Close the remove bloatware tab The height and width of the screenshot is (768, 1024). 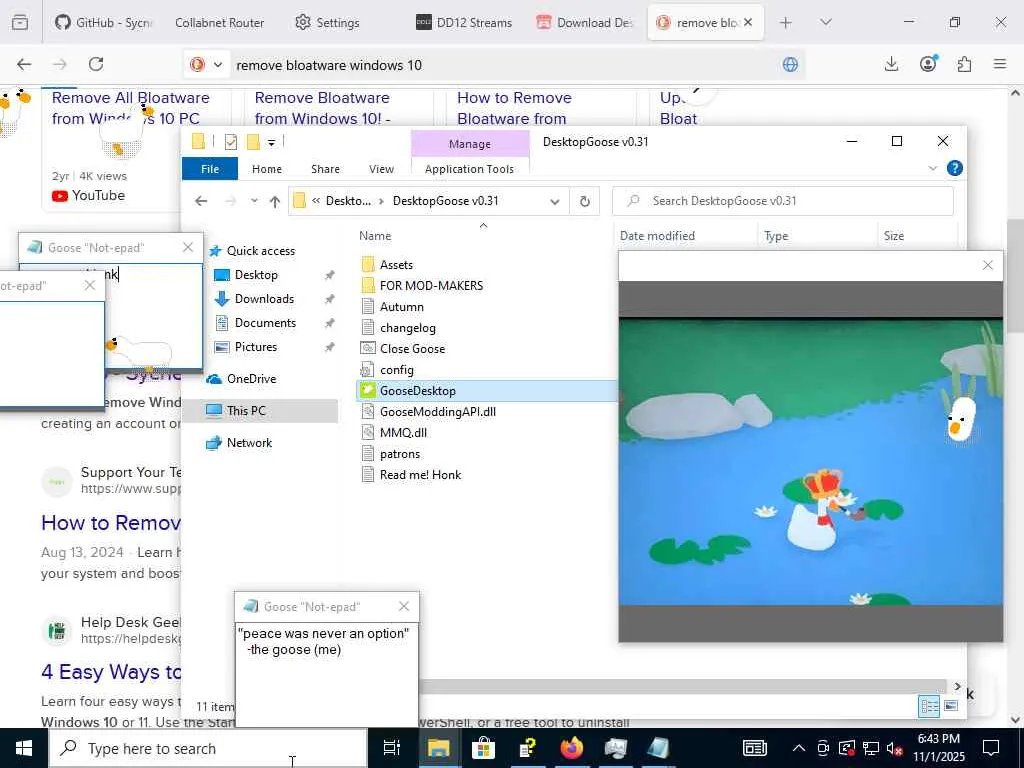pos(748,22)
